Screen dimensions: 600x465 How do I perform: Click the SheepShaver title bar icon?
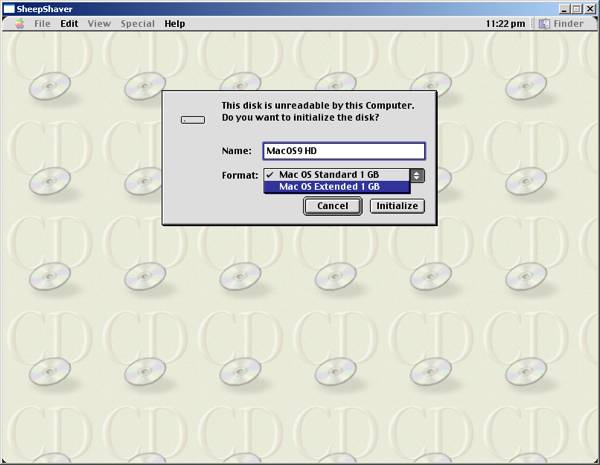click(8, 7)
